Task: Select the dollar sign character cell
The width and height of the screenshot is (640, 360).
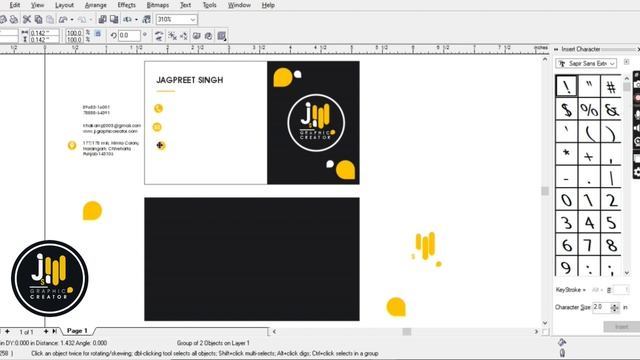Action: point(567,109)
